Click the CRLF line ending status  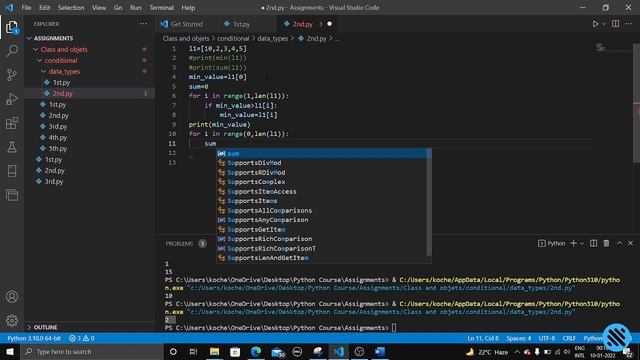pyautogui.click(x=569, y=338)
